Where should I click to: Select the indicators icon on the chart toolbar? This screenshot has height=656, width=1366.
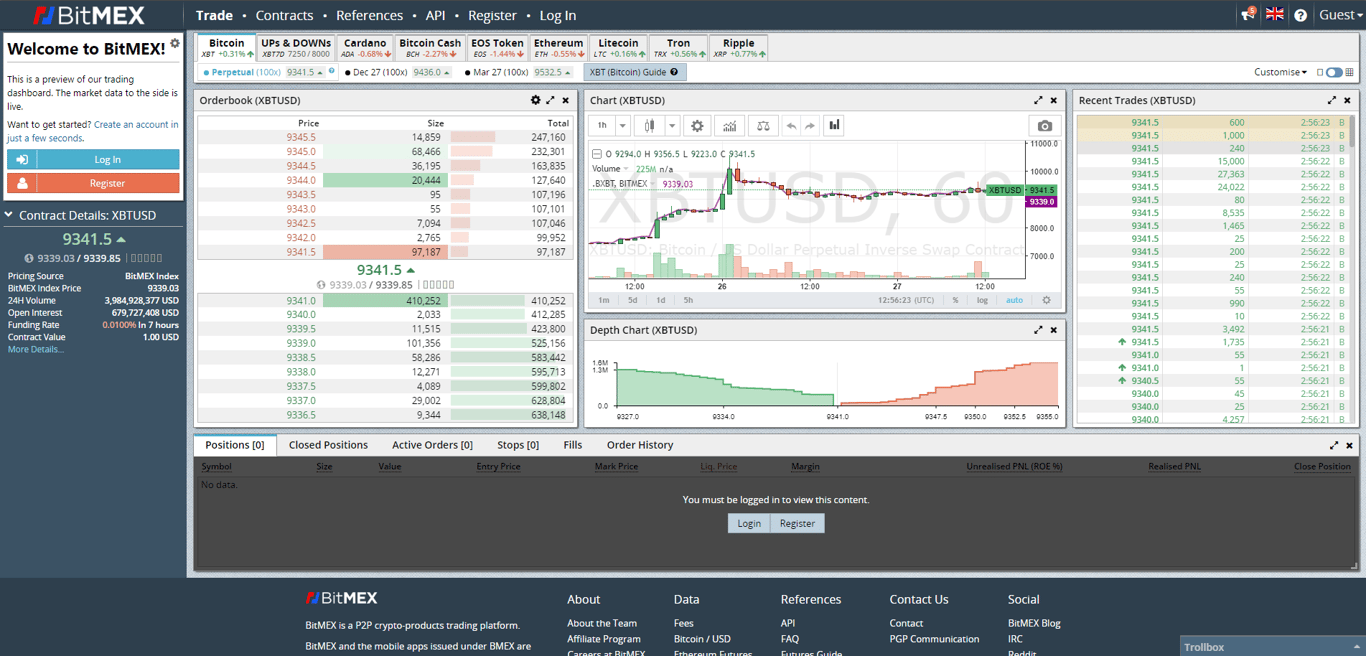click(x=729, y=125)
